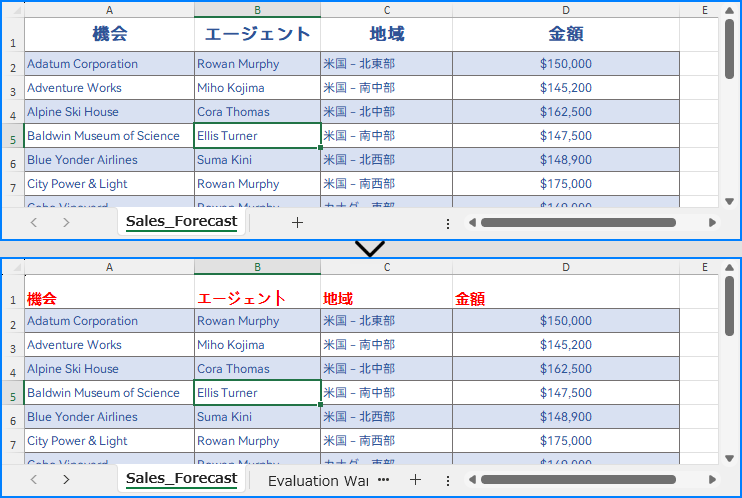Select Cora Thomas cell in bottom spreadsheet

[x=257, y=369]
